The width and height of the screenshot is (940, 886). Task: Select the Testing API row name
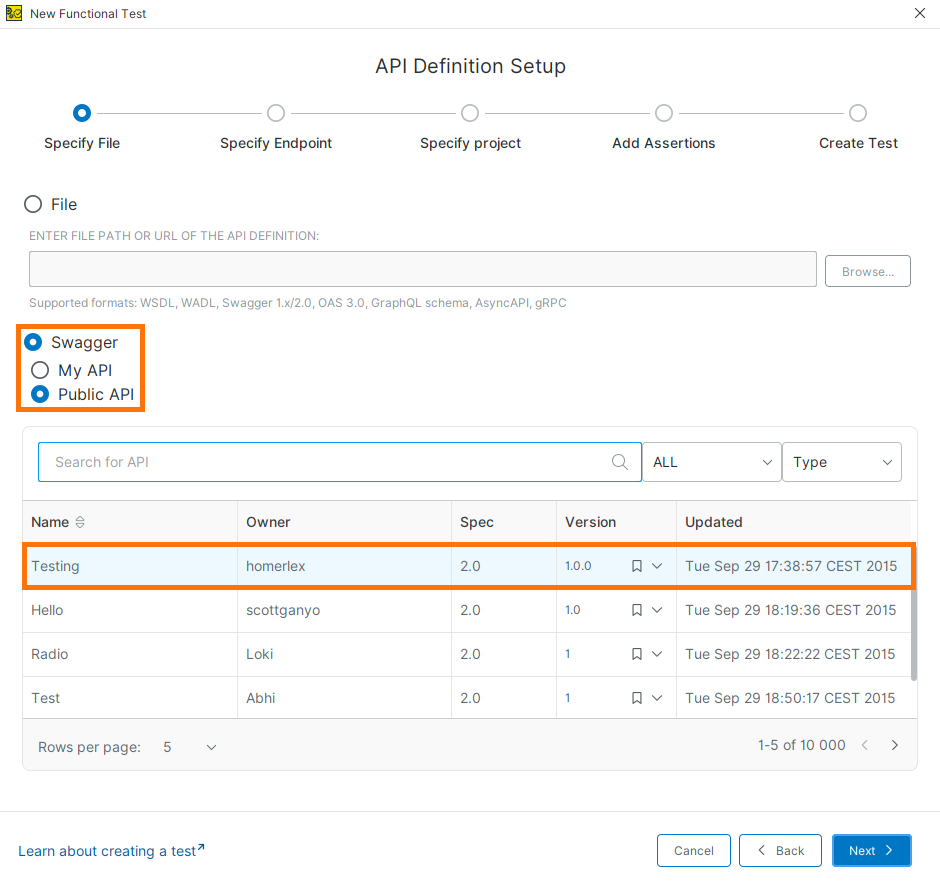(x=55, y=566)
